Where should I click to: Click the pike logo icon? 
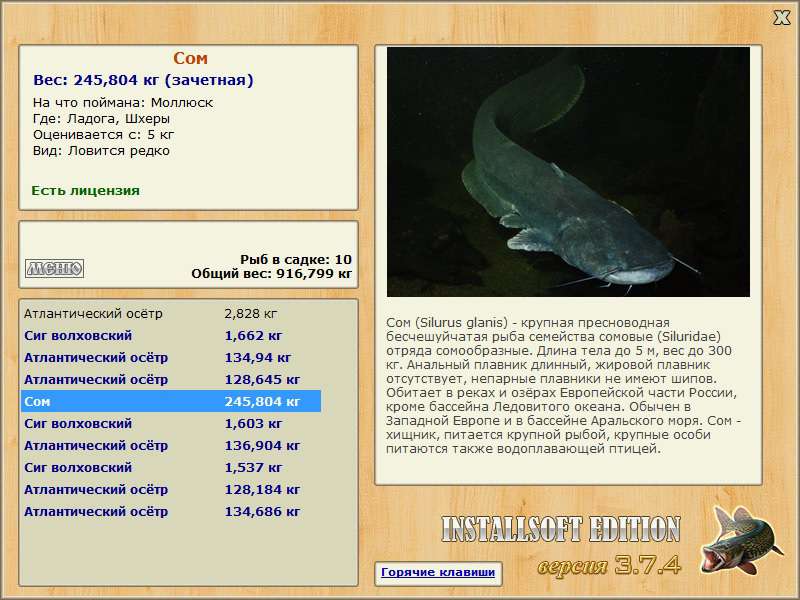tap(741, 540)
